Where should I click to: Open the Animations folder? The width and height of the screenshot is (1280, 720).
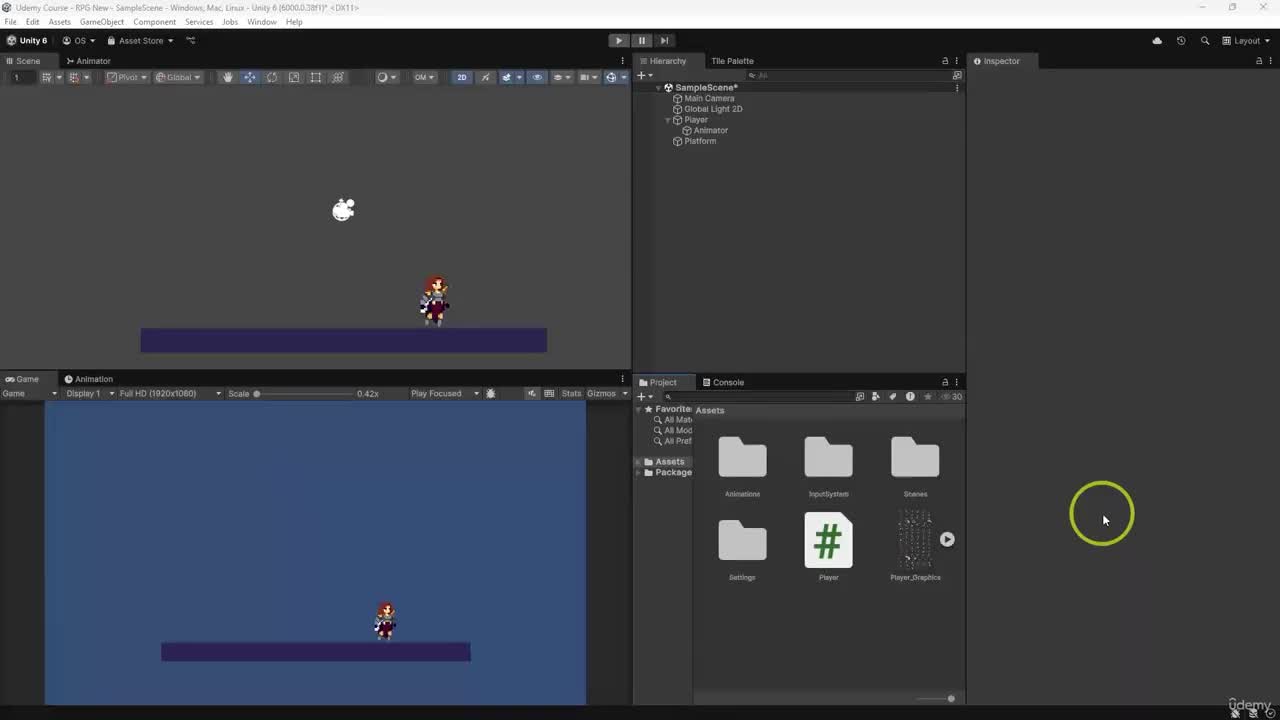tap(742, 458)
